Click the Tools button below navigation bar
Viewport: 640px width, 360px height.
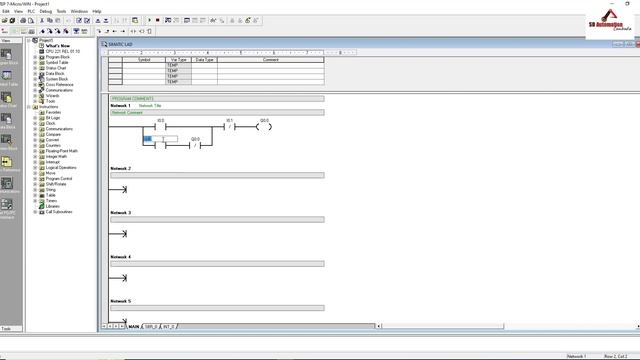[11, 328]
